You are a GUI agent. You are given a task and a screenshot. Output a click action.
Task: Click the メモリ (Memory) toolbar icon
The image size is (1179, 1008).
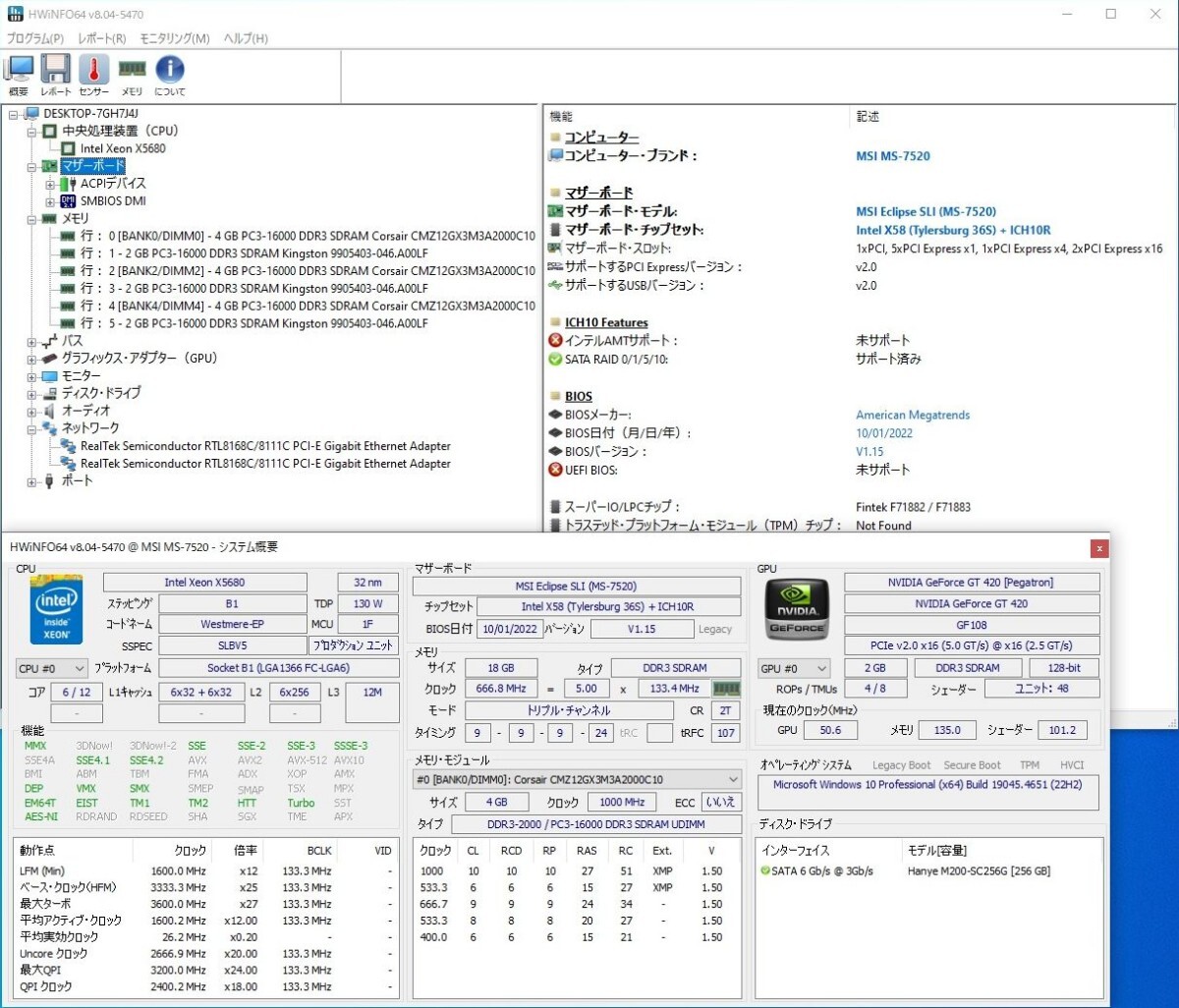[x=132, y=69]
